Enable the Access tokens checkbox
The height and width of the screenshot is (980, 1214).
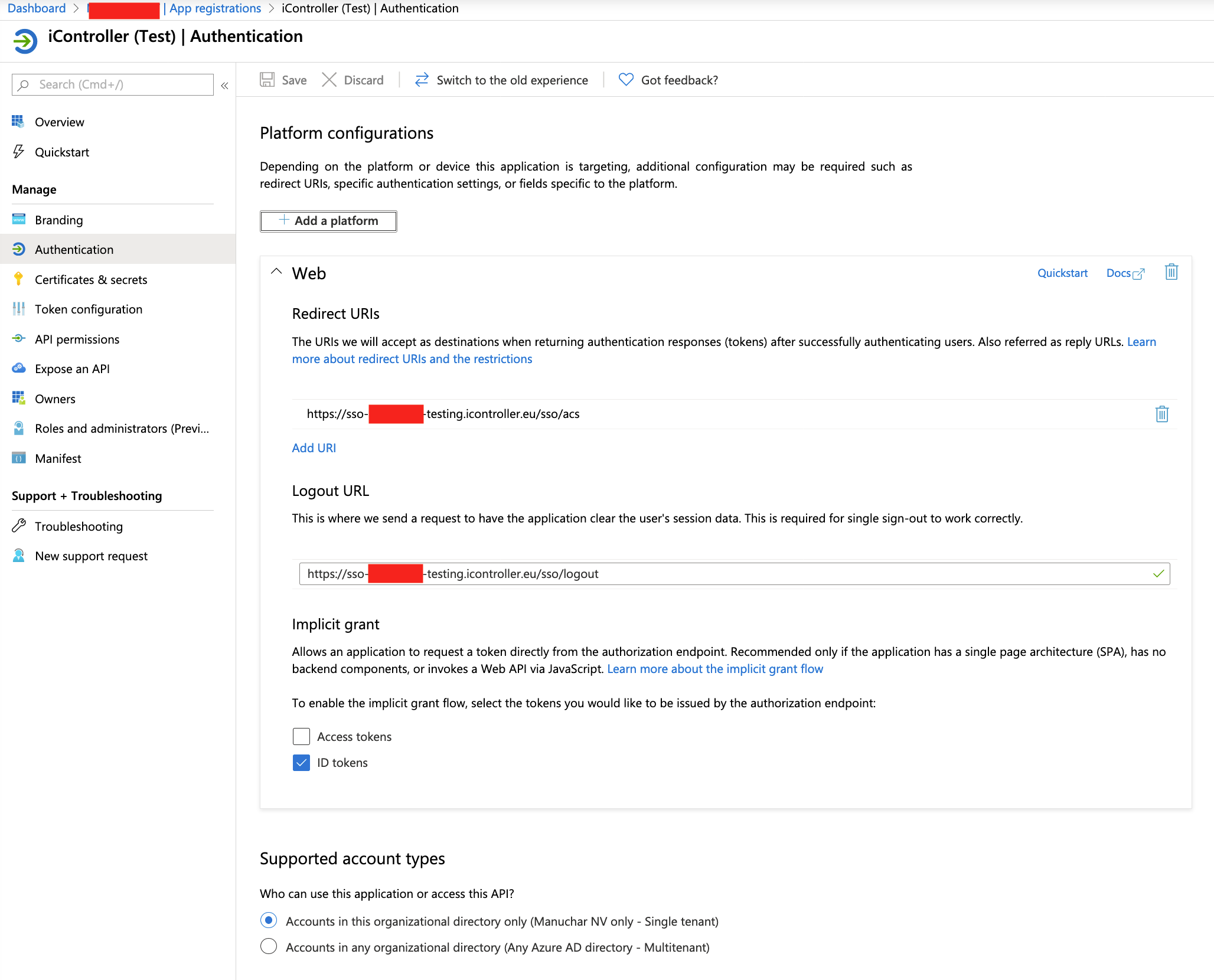pos(301,736)
